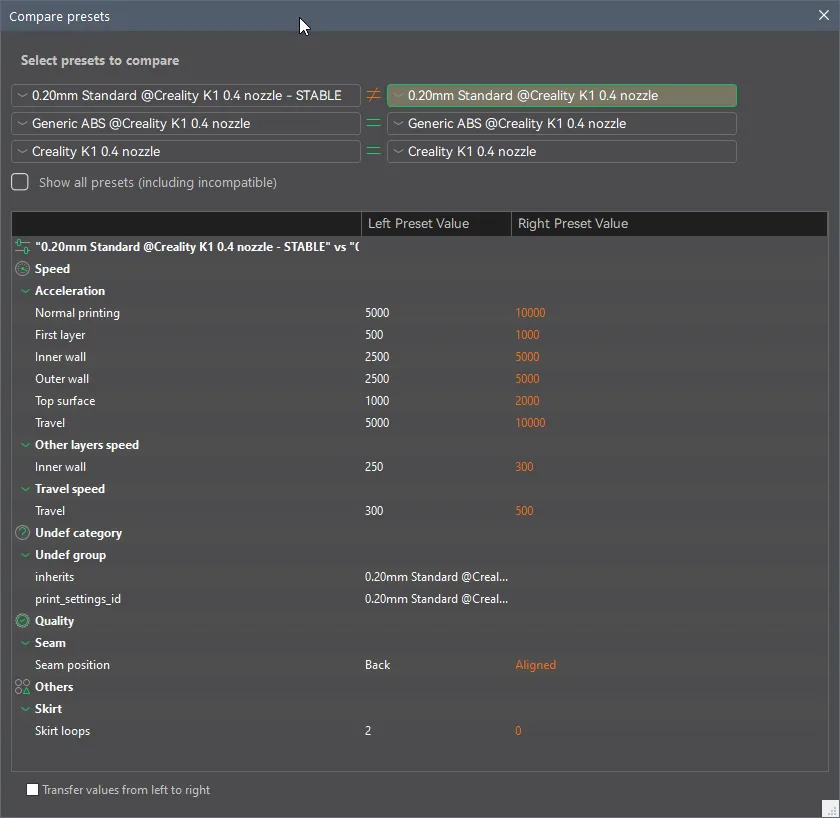
Task: Click the not-equal icon between process presets
Action: click(x=373, y=96)
